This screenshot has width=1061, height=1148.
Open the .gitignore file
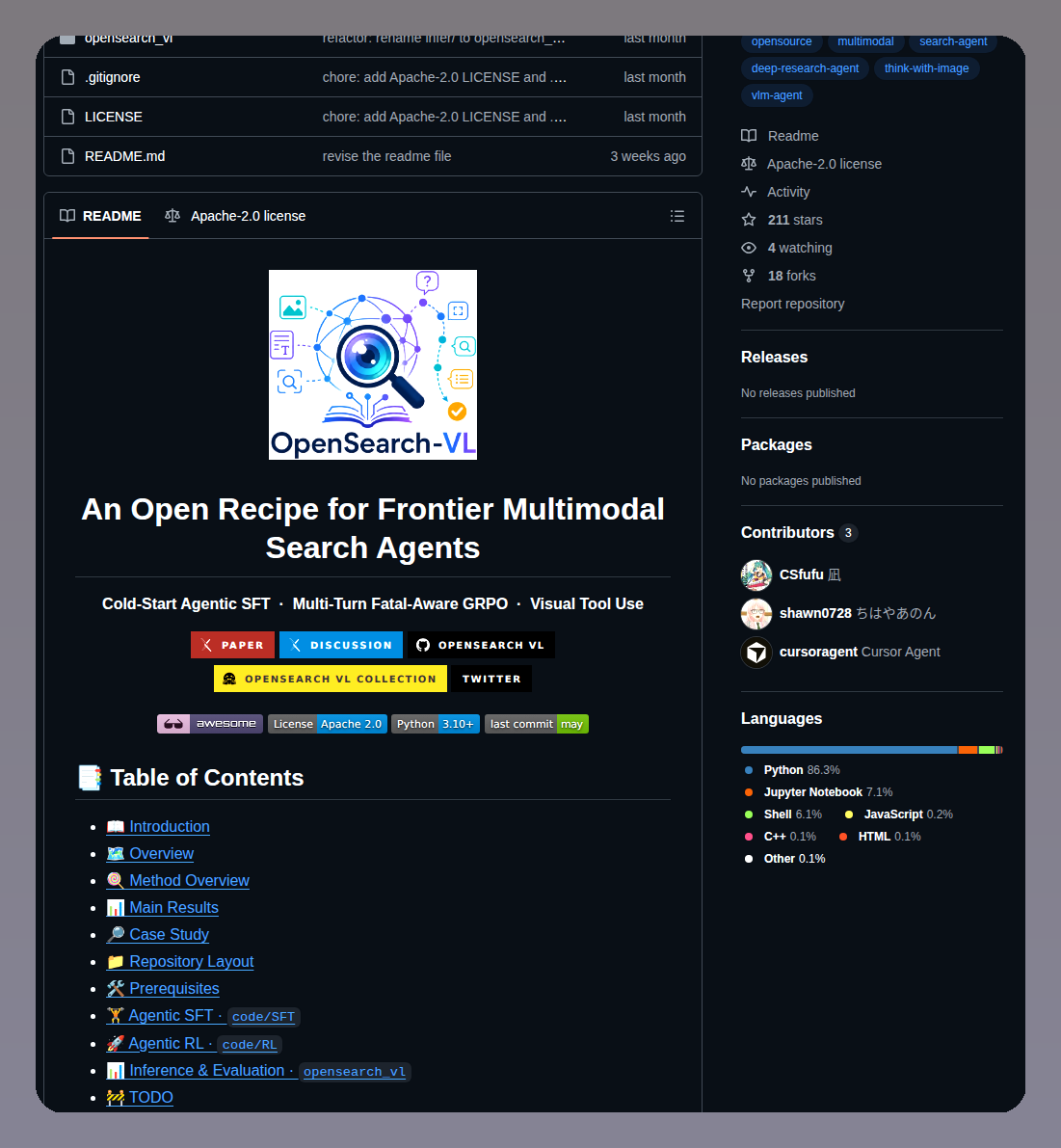pos(112,77)
